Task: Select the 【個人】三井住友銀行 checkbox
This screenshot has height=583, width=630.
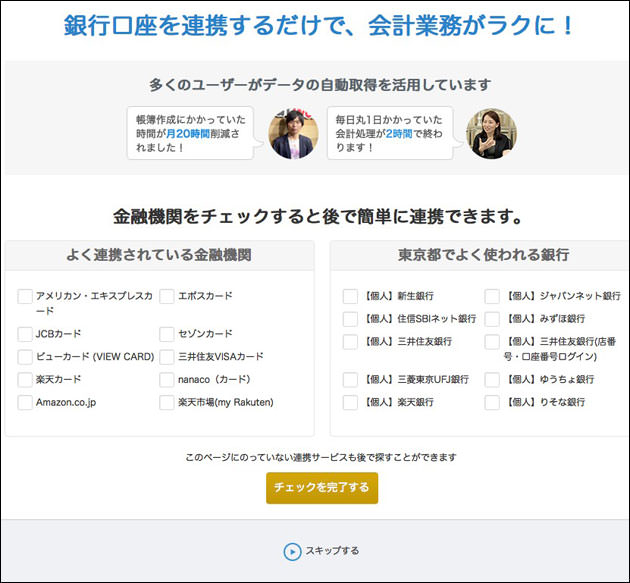Action: [350, 342]
